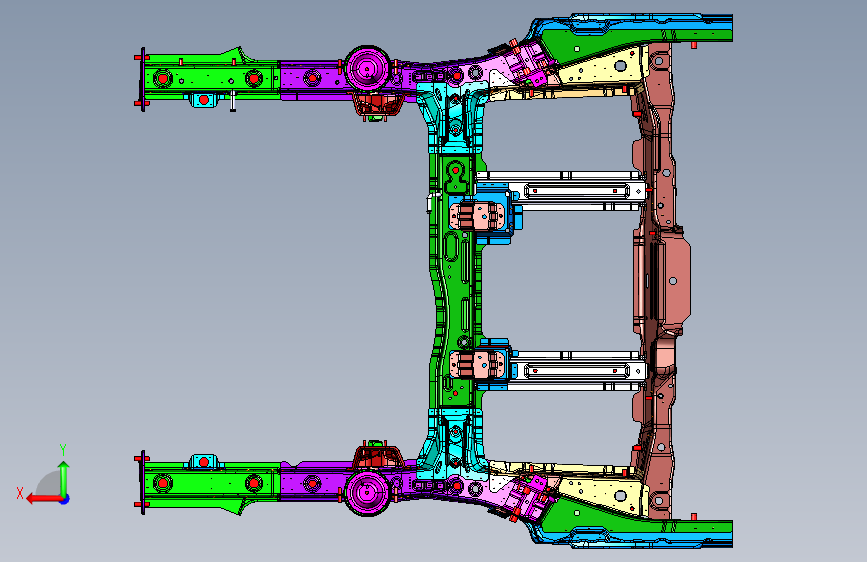Viewport: 867px width, 562px height.
Task: Click the "X" label on the axis triad
Action: click(x=20, y=493)
